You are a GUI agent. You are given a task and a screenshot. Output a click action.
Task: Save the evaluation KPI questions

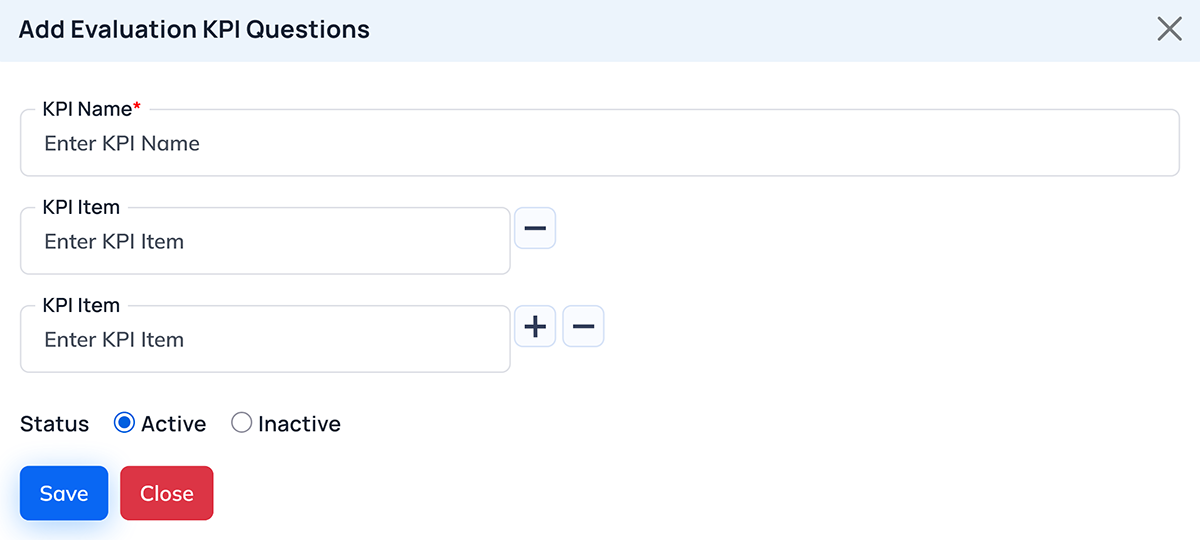64,493
